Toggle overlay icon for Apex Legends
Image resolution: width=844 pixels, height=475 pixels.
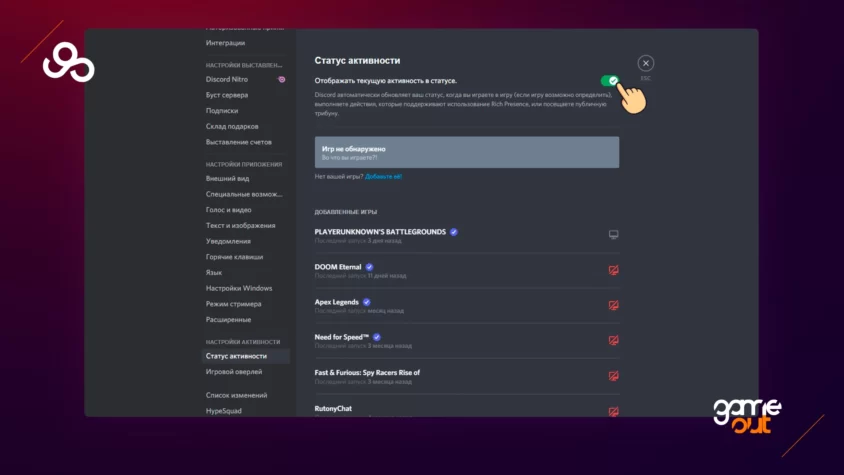(613, 305)
